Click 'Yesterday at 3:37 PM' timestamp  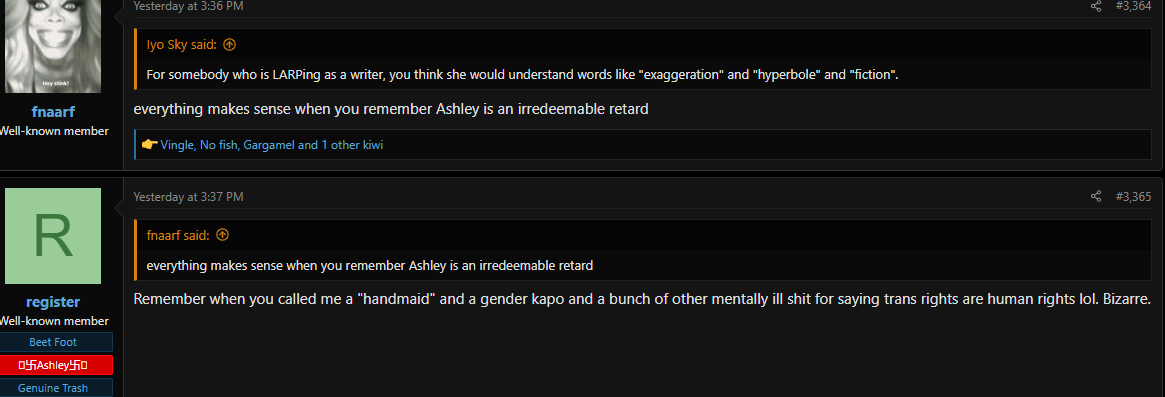(189, 196)
